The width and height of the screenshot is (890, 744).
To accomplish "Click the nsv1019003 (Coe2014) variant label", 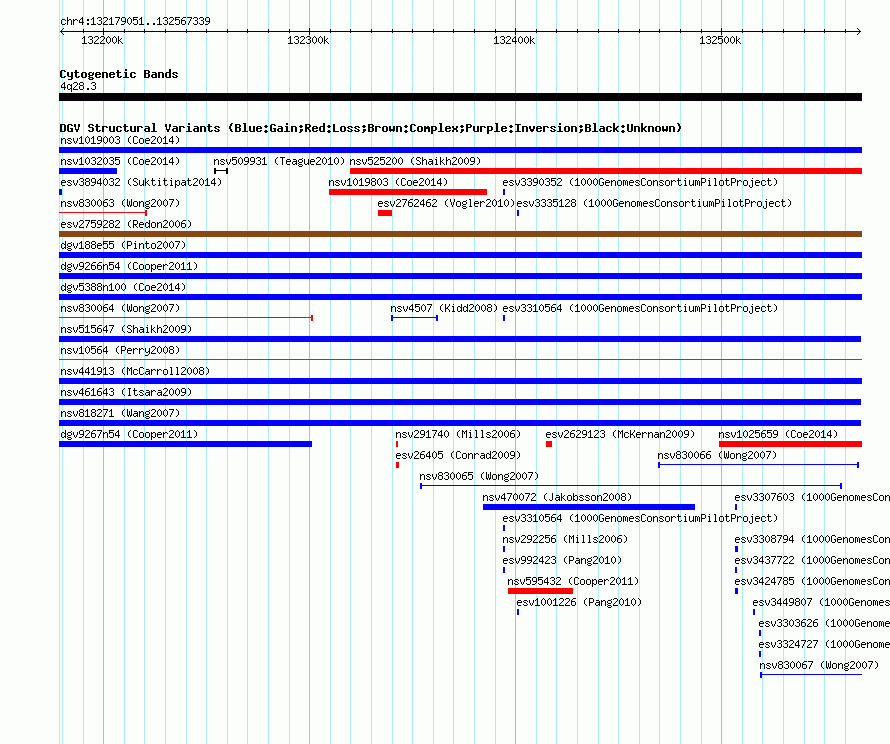I will 120,140.
